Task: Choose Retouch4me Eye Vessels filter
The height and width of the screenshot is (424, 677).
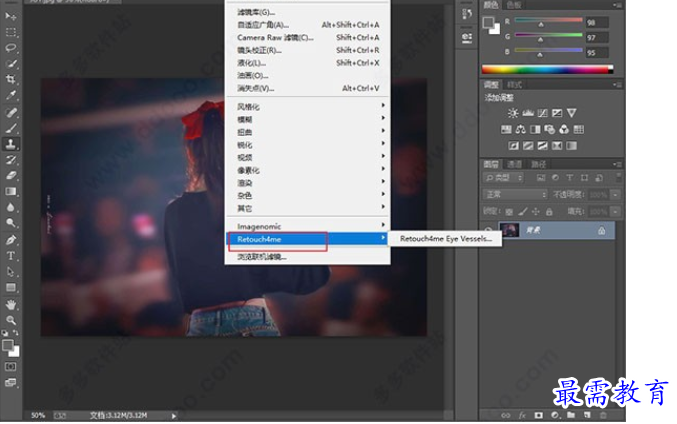Action: (445, 239)
